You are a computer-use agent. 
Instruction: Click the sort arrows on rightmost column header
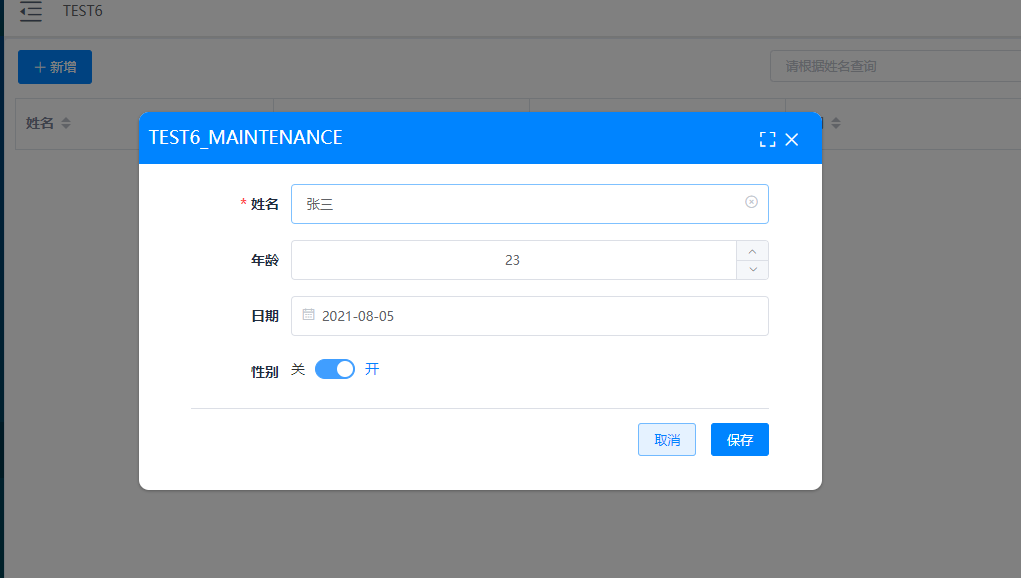pos(836,123)
